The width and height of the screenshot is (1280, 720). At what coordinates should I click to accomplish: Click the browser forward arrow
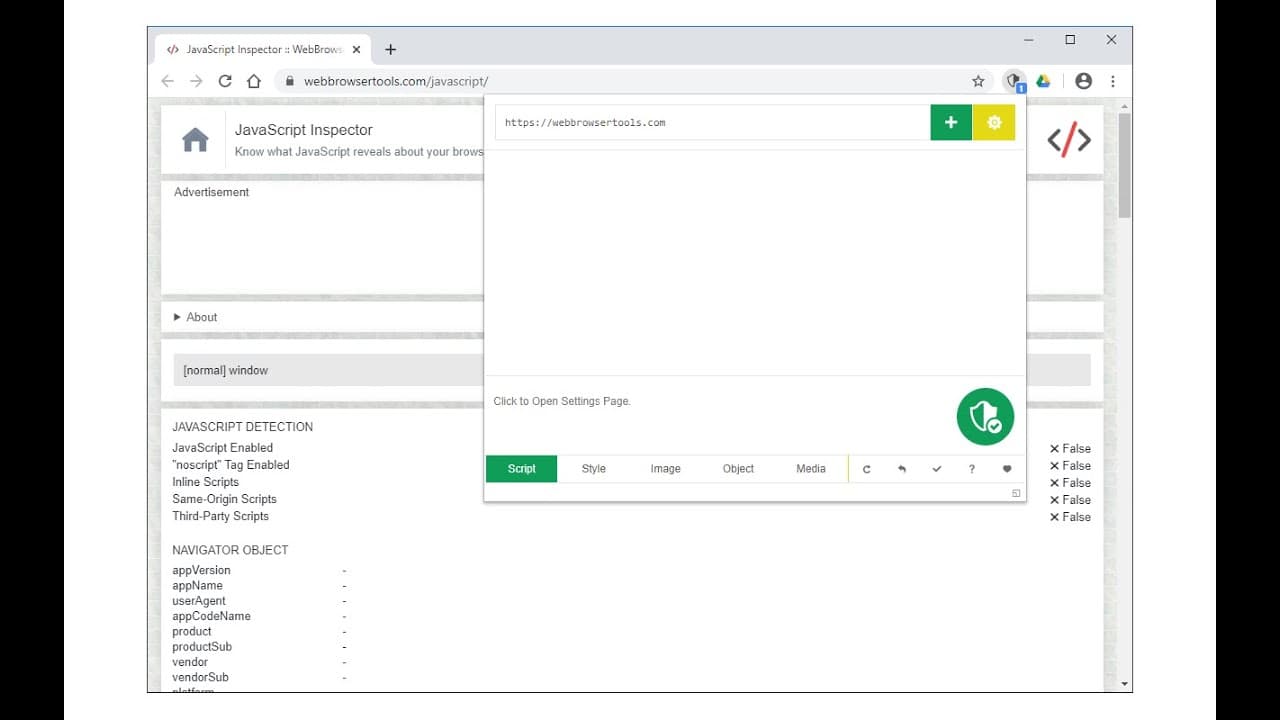point(196,81)
